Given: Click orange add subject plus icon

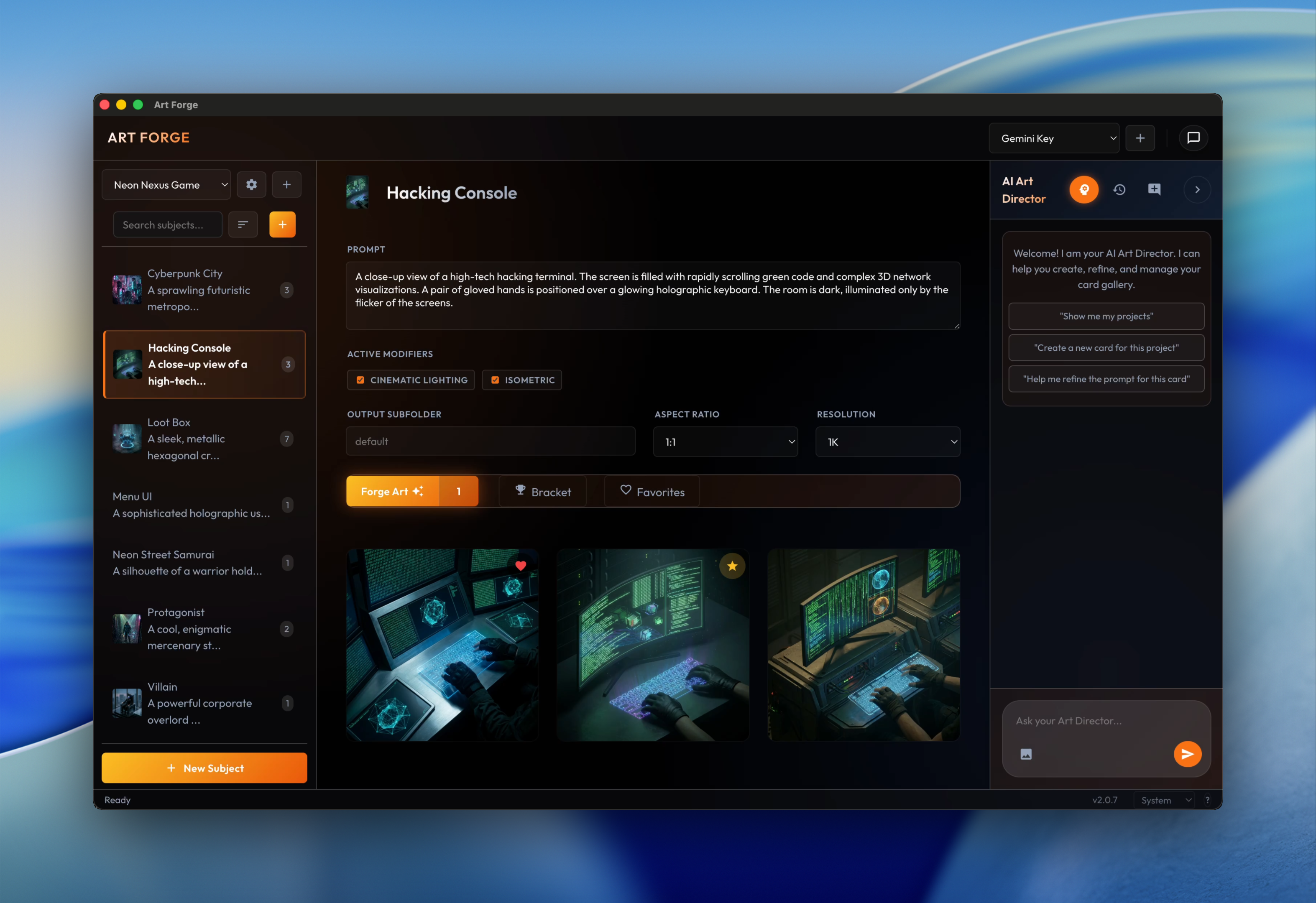Looking at the screenshot, I should click(x=282, y=225).
